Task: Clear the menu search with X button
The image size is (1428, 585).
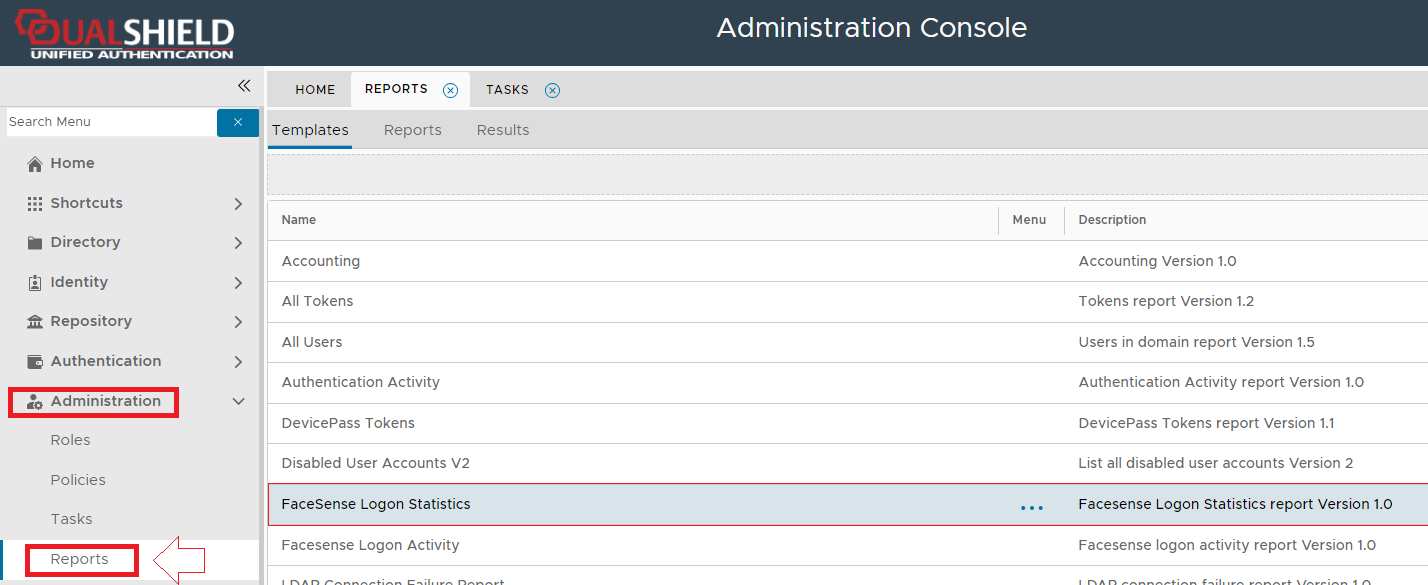Action: 238,122
